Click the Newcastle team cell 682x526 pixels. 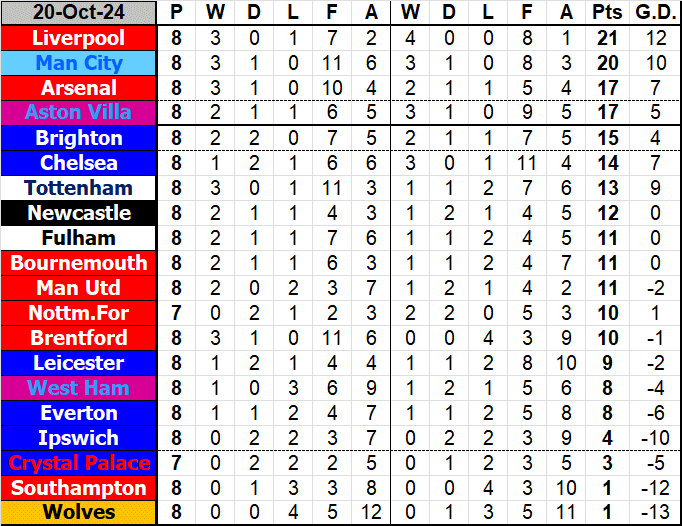point(79,213)
